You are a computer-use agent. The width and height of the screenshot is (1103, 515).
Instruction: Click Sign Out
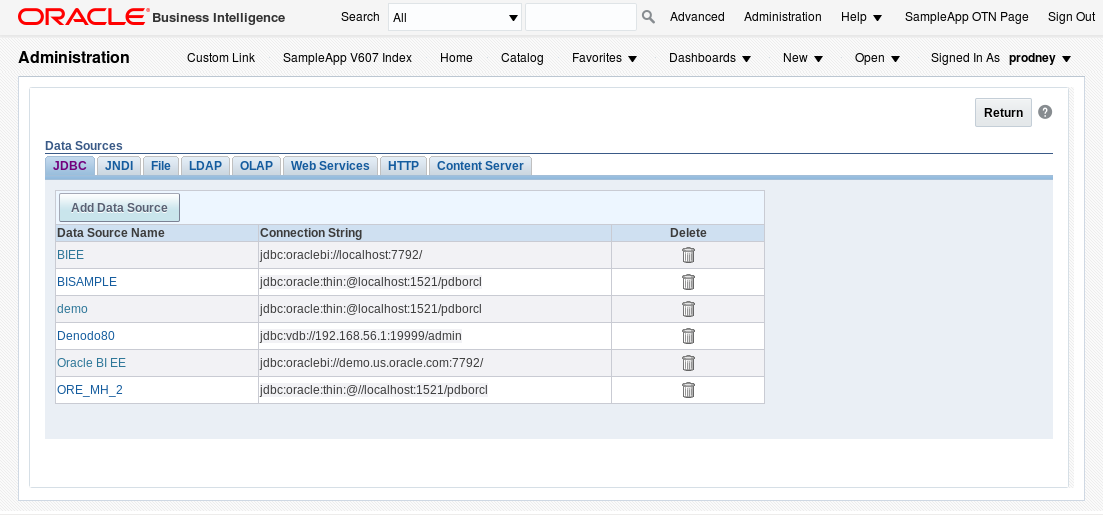[1071, 17]
